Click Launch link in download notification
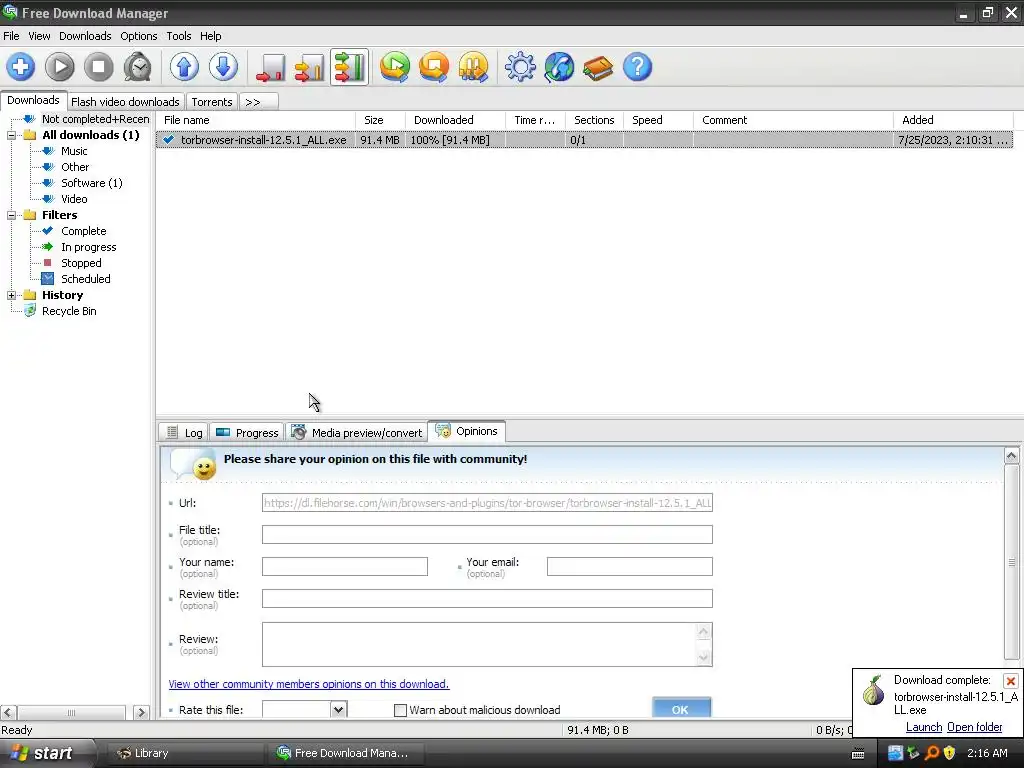The image size is (1024, 768). coord(923,727)
